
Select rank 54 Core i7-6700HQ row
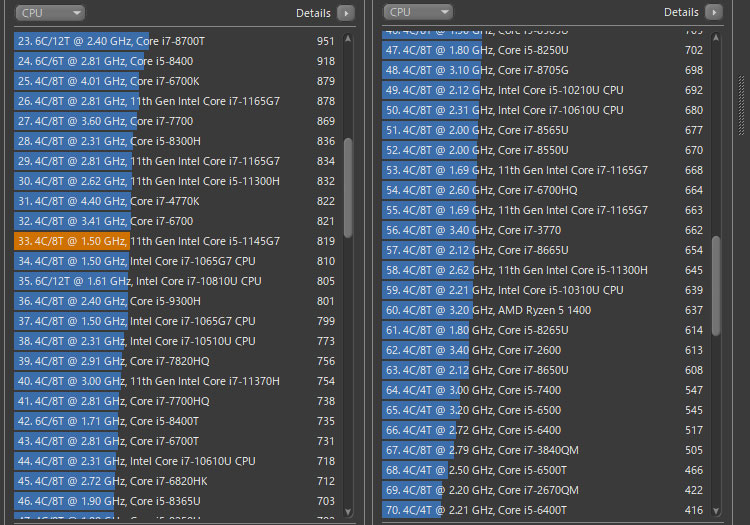(543, 190)
